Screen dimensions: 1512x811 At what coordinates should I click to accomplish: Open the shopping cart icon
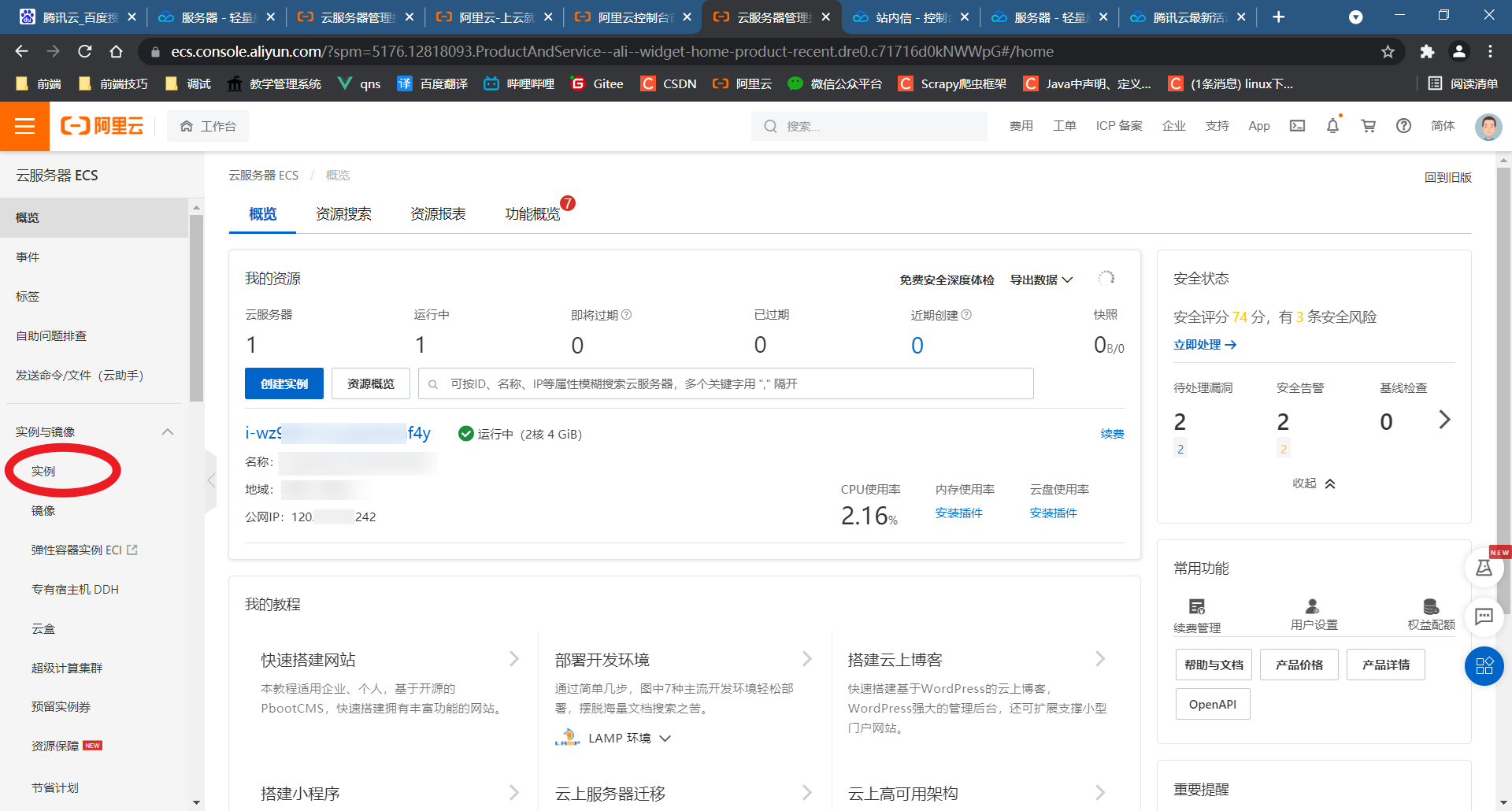[1369, 126]
